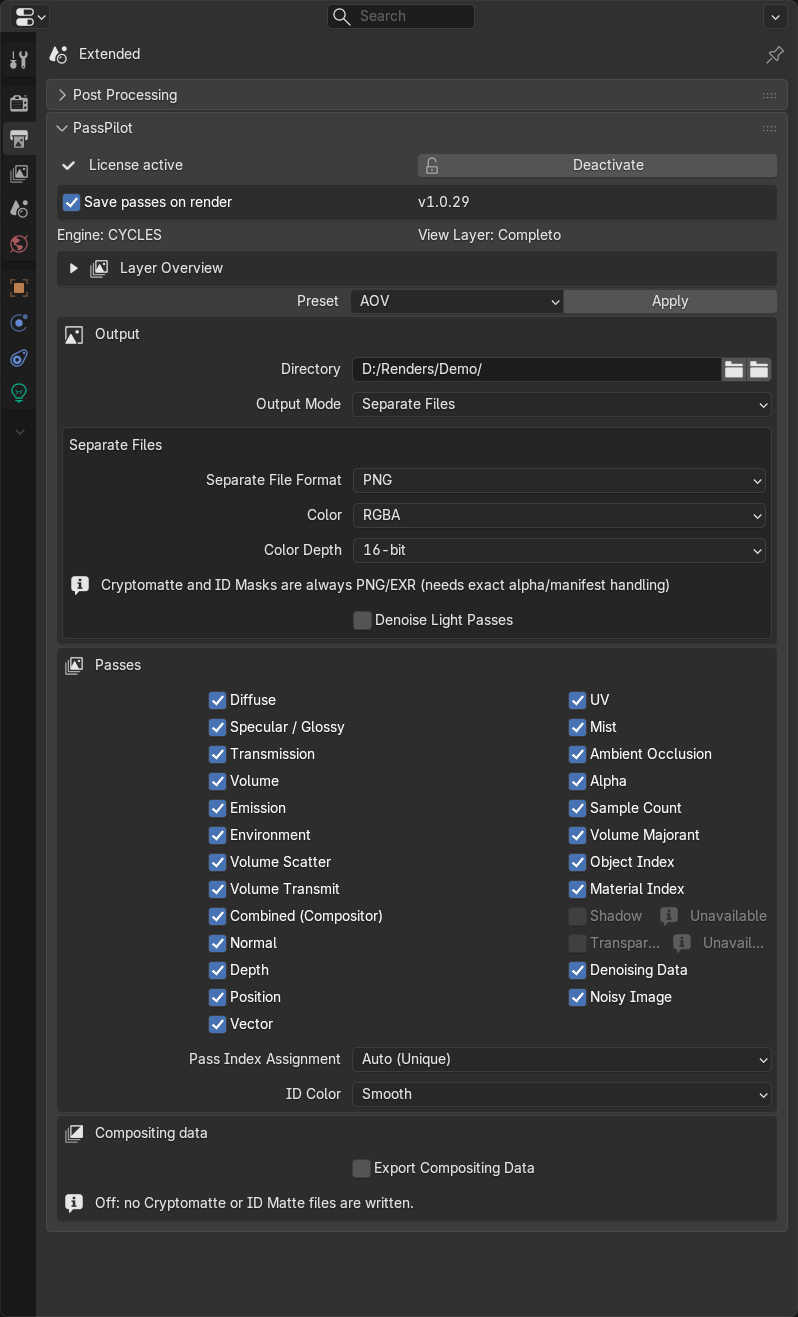Open the World properties tab
This screenshot has width=798, height=1317.
coord(18,244)
